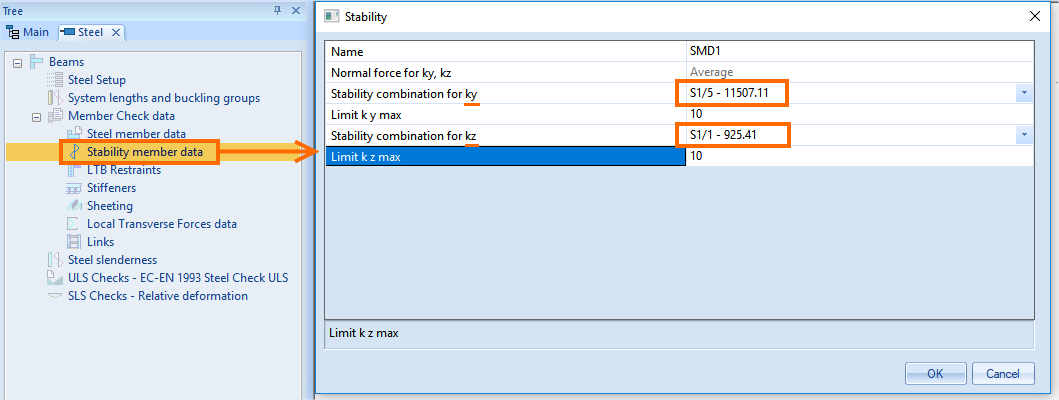The height and width of the screenshot is (400, 1059).
Task: Select the LTB Restraints icon
Action: coord(74,170)
